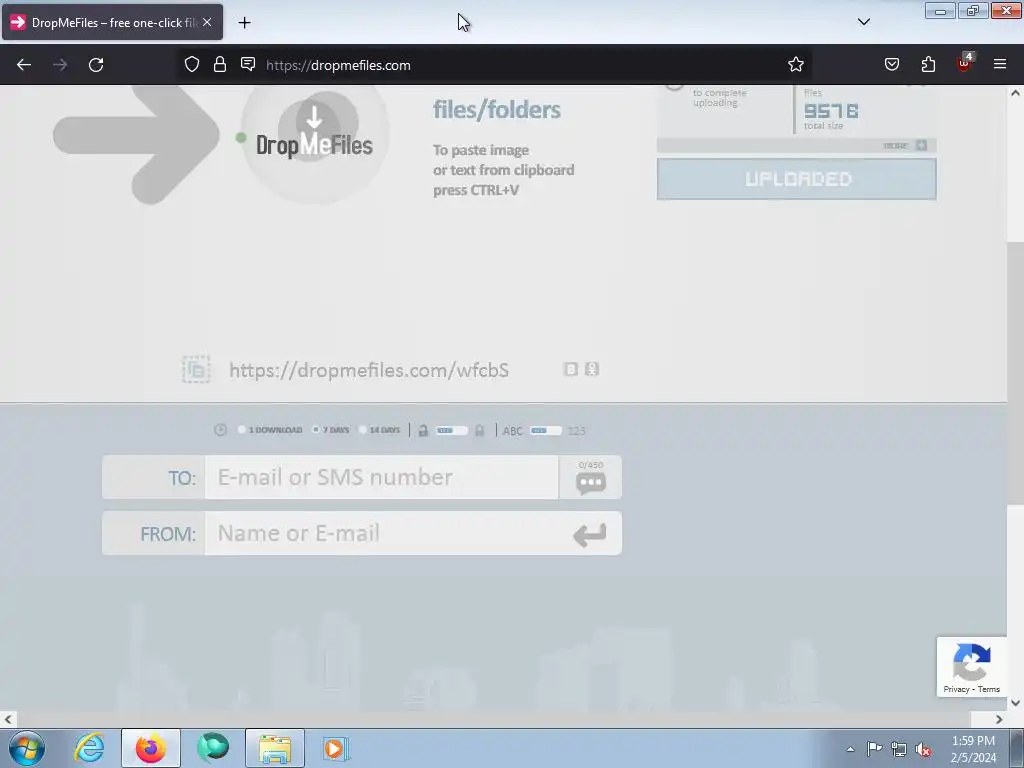Click the closed padlock icon
The height and width of the screenshot is (768, 1024).
pyautogui.click(x=479, y=430)
